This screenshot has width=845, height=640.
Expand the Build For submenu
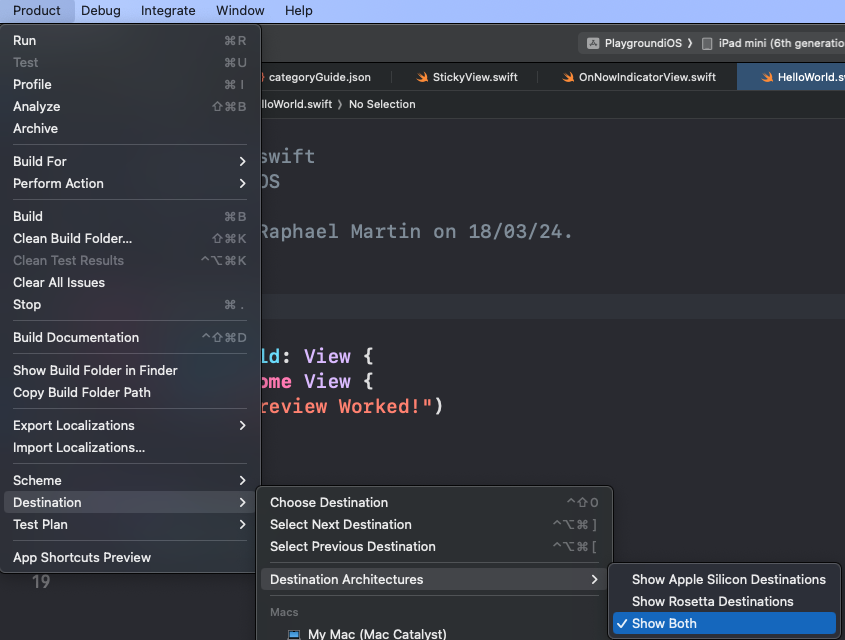click(130, 161)
